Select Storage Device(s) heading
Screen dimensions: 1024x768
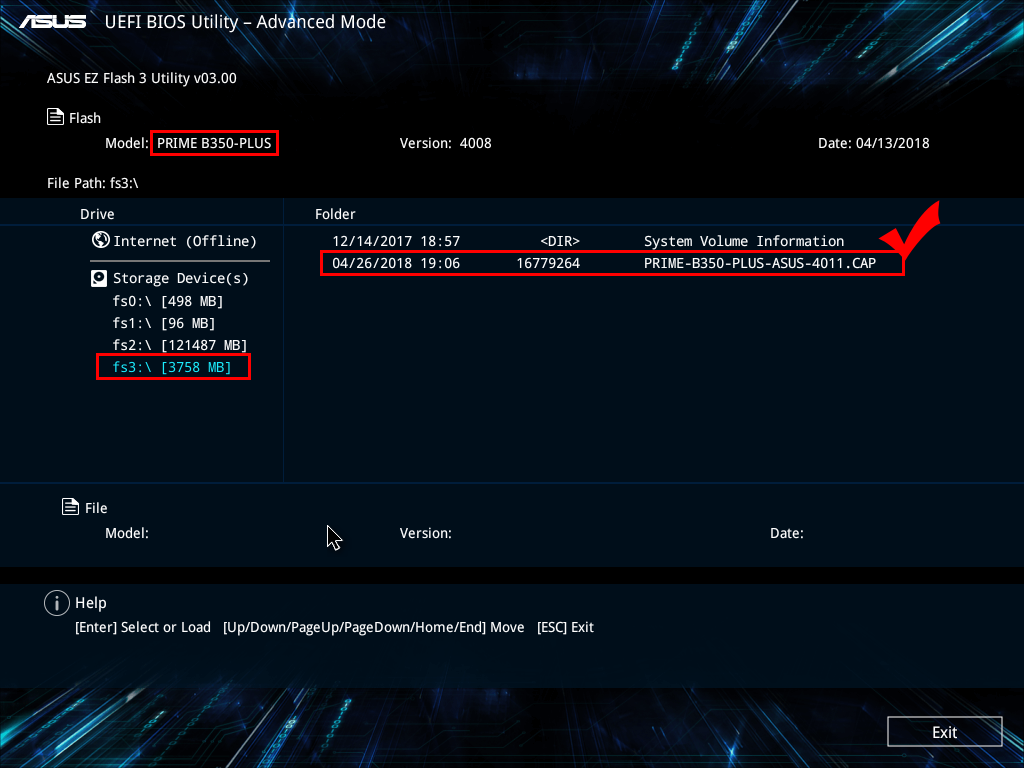(x=181, y=278)
